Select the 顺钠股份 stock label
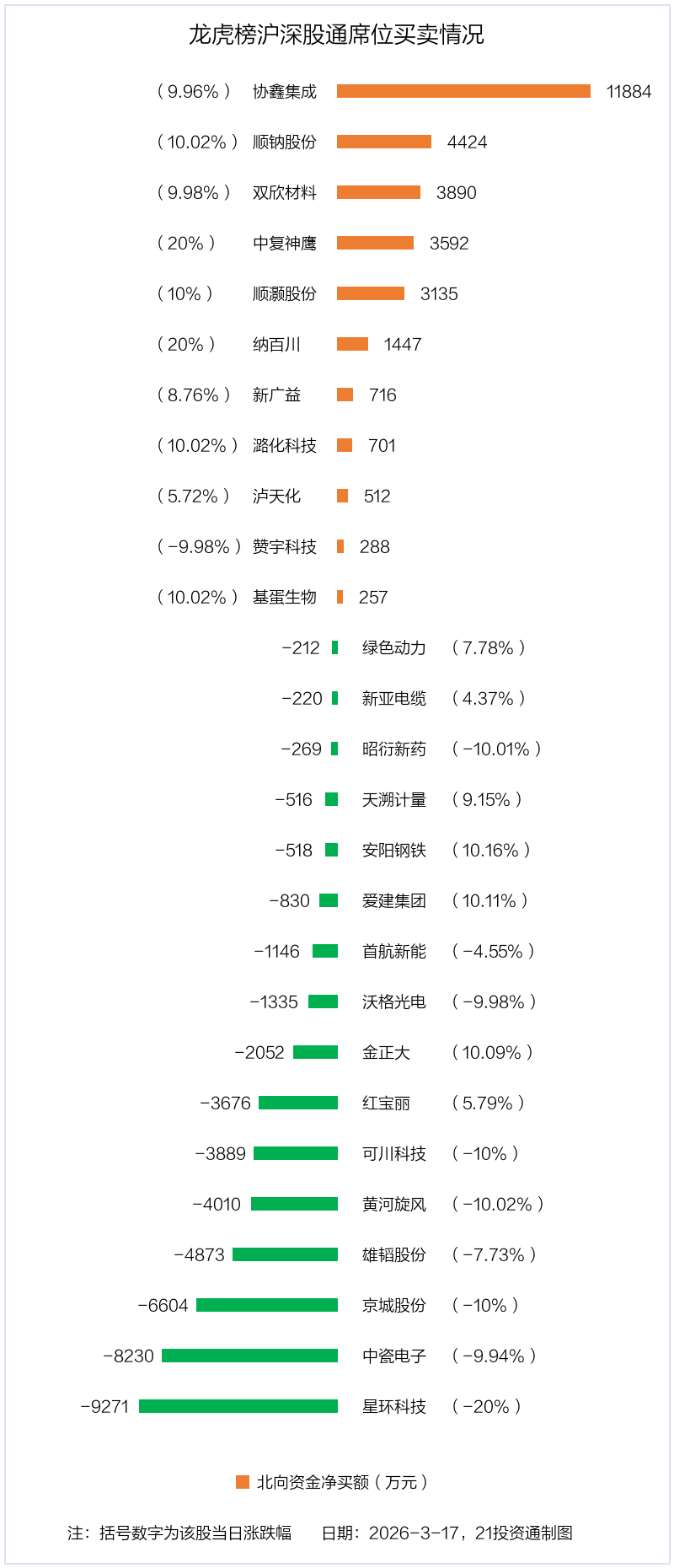The height and width of the screenshot is (1568, 674). pos(285,142)
